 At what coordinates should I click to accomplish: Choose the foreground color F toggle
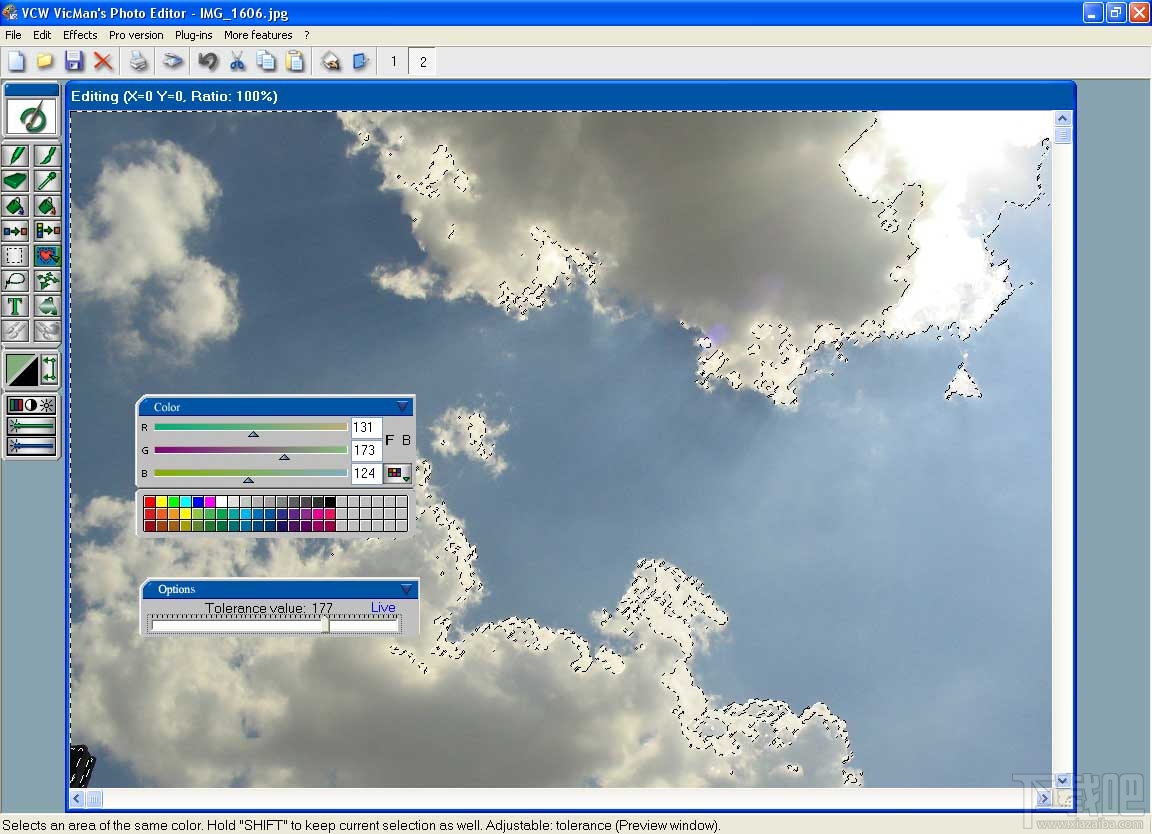(389, 440)
